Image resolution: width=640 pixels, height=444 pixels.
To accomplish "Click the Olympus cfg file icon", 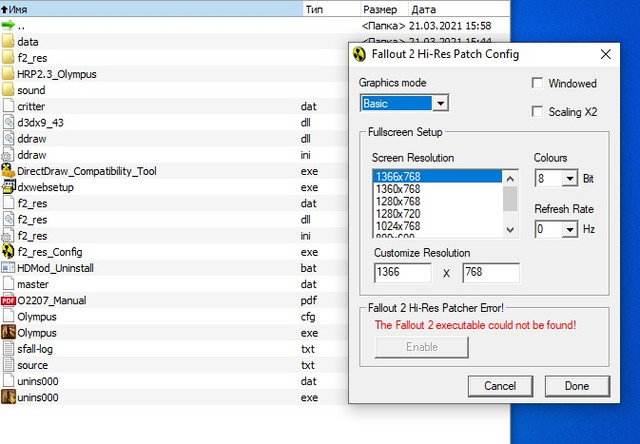I will [8, 316].
